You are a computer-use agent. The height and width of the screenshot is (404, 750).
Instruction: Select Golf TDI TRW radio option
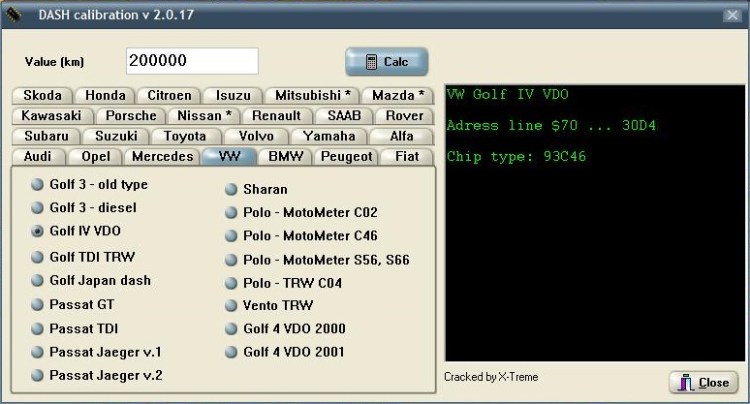pyautogui.click(x=38, y=256)
